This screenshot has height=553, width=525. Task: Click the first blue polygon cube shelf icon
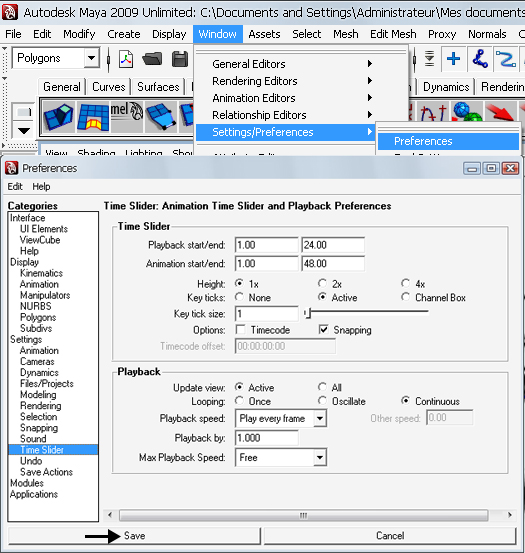(59, 117)
